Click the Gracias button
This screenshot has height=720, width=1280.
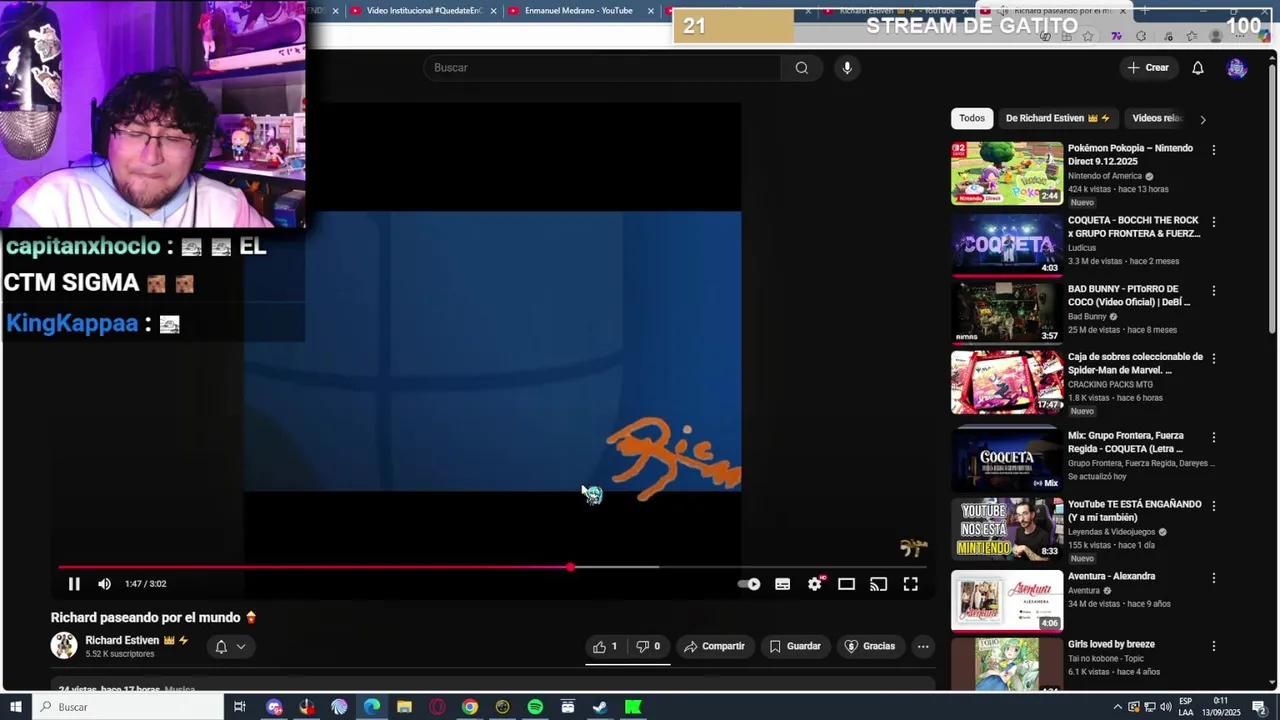point(870,646)
